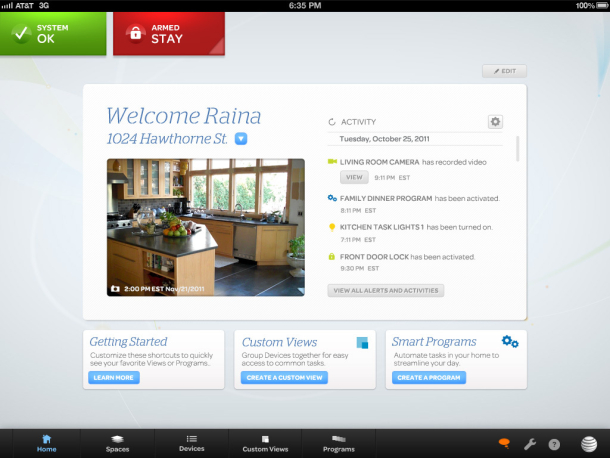
Task: Click View All Alerts and Activities
Action: point(386,291)
